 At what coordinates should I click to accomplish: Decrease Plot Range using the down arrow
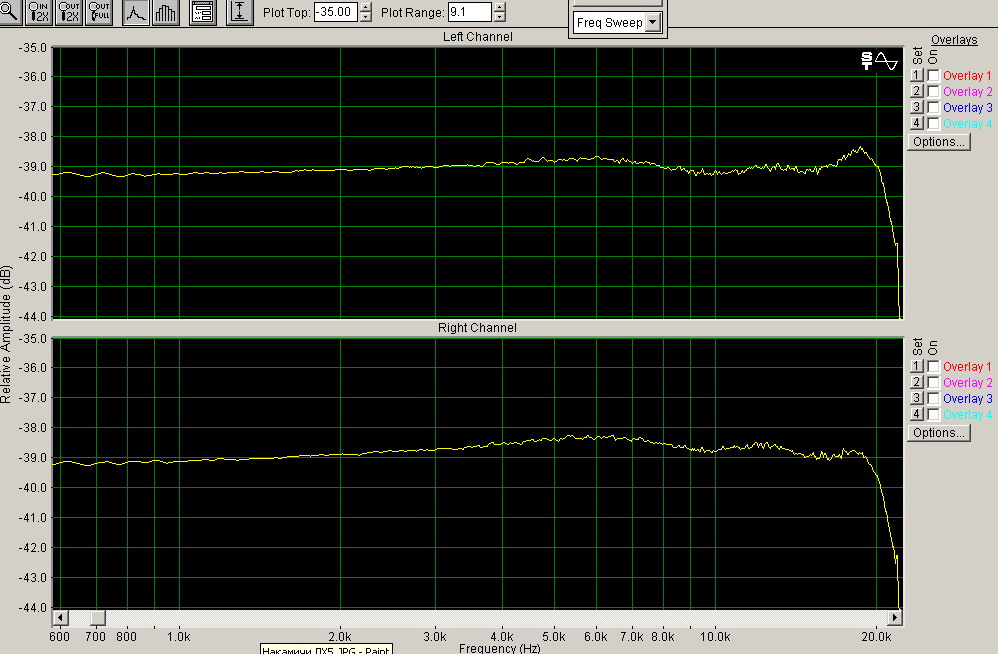499,18
